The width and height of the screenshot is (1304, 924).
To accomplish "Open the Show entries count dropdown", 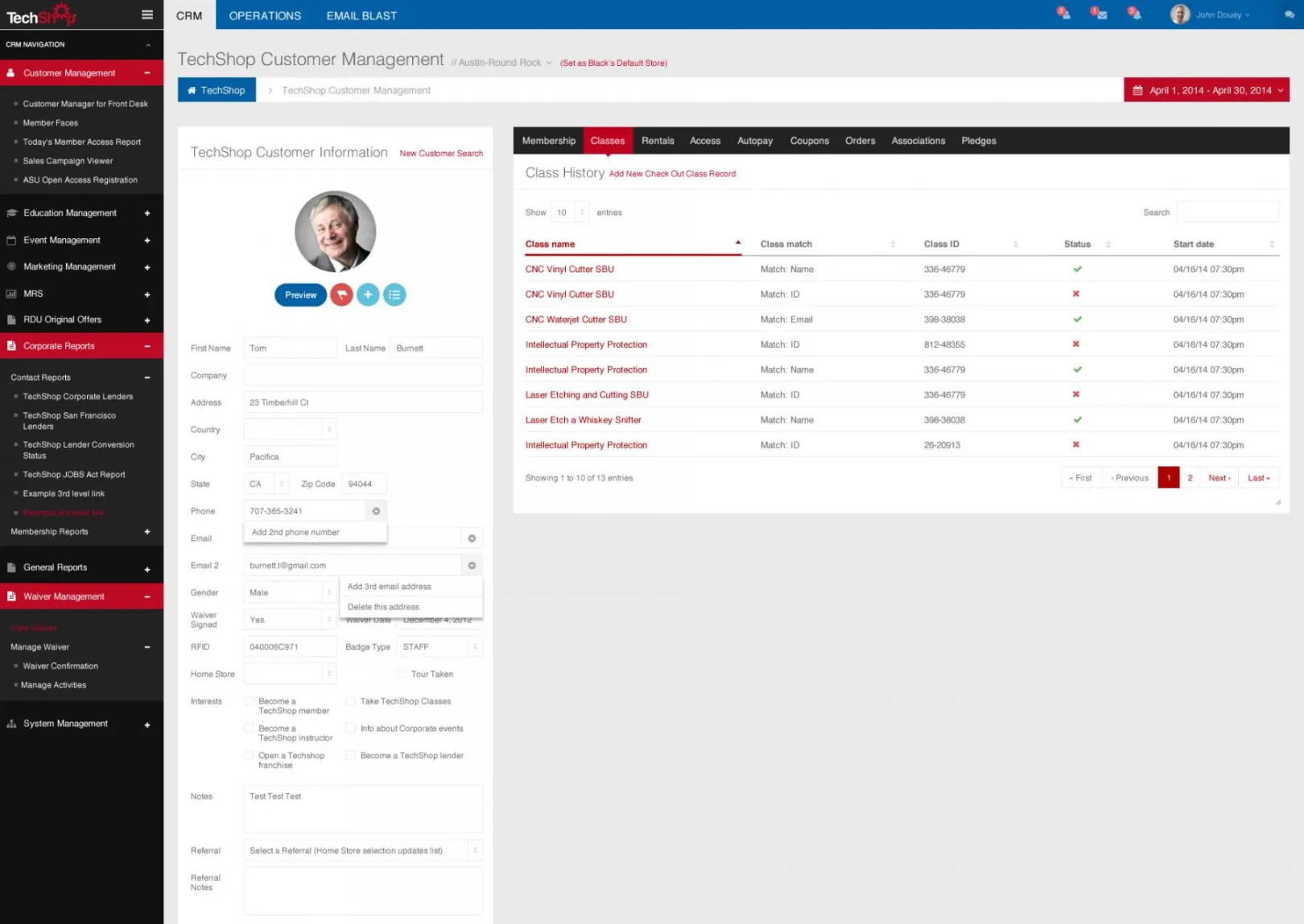I will click(570, 212).
